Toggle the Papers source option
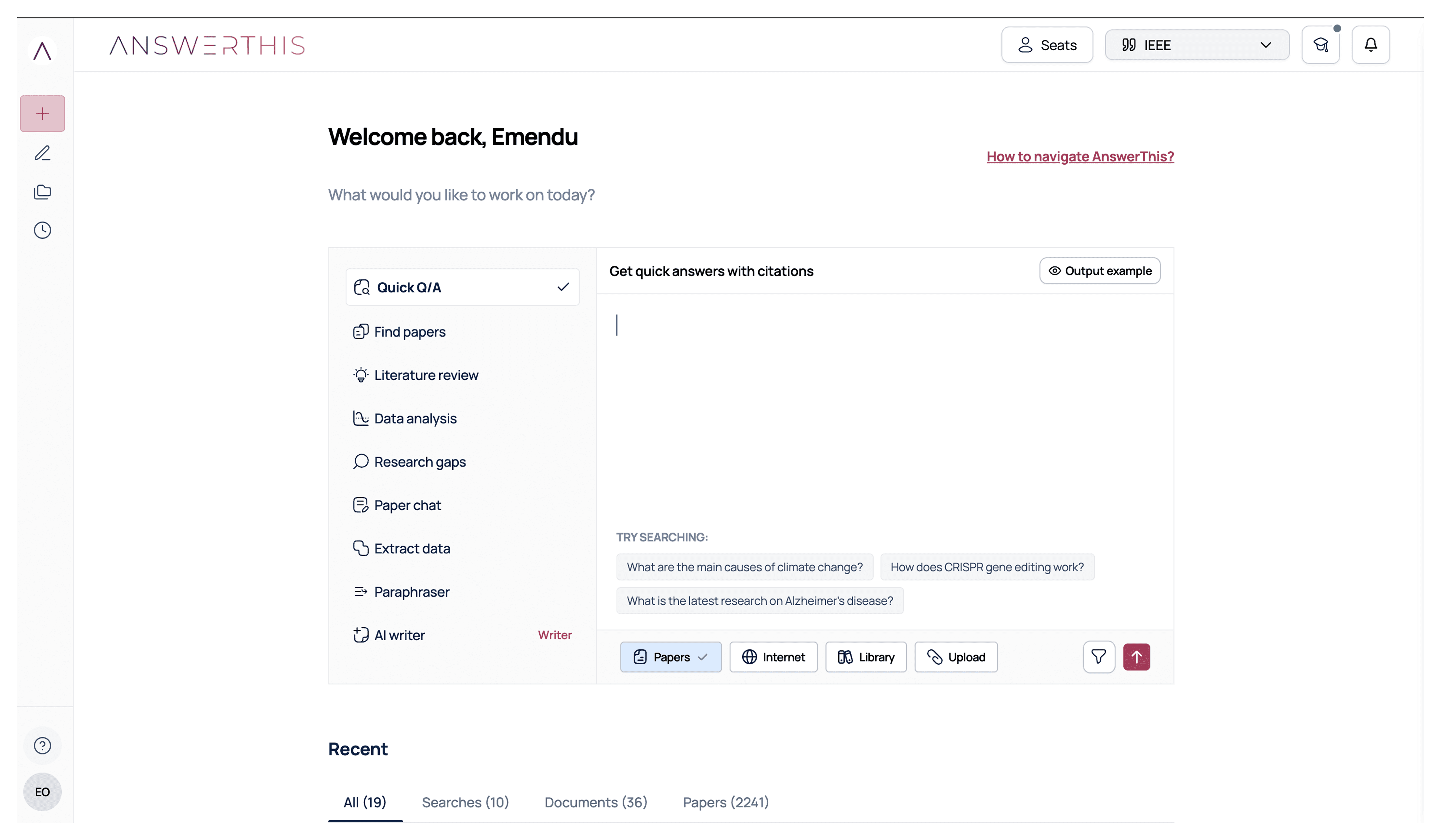Viewport: 1441px width, 840px height. pos(670,657)
